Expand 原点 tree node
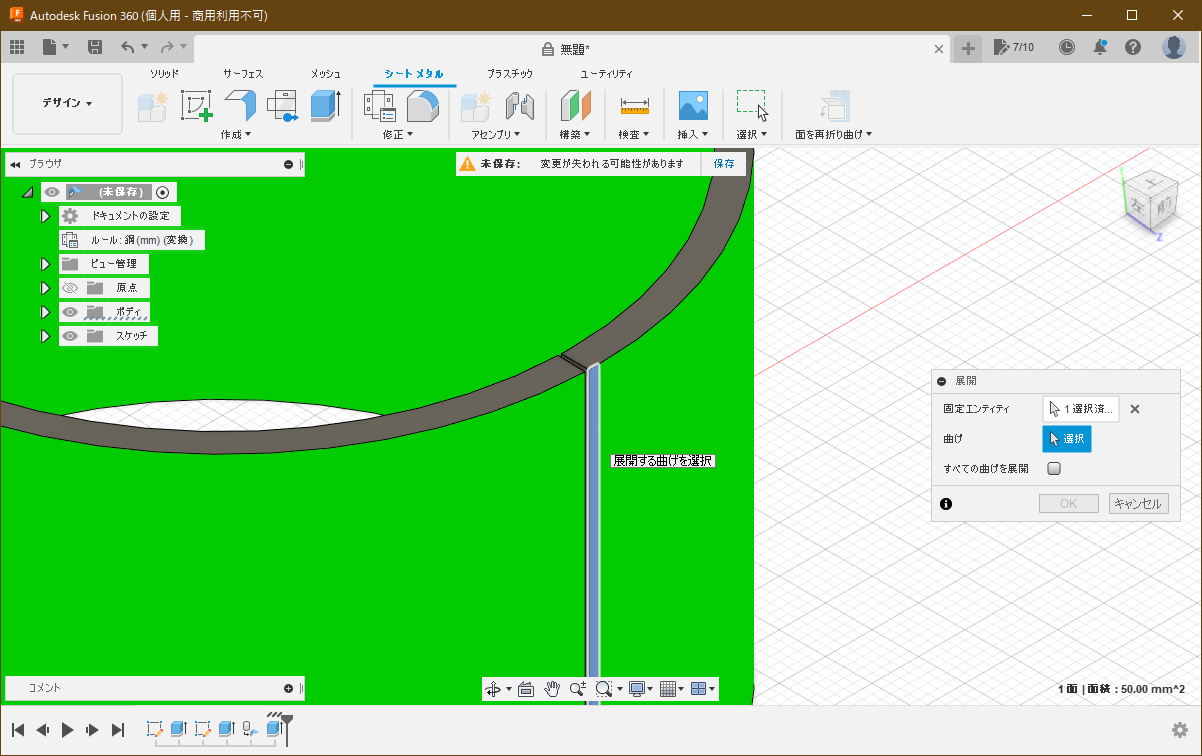This screenshot has height=756, width=1202. 45,288
